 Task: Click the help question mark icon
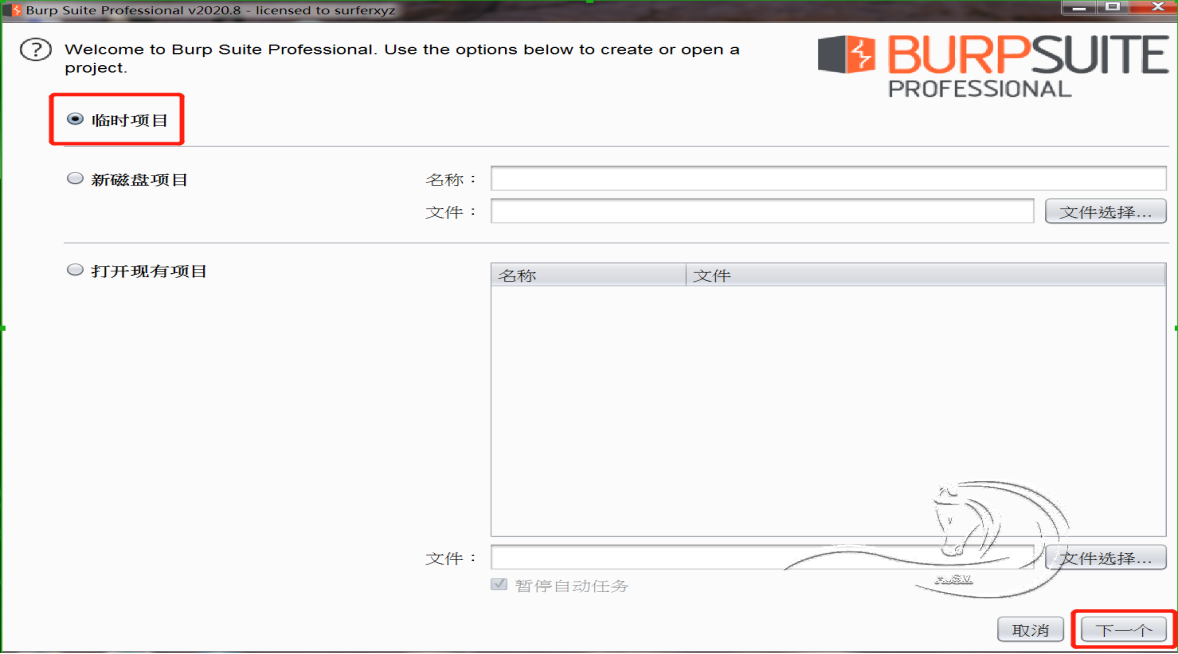pos(35,50)
